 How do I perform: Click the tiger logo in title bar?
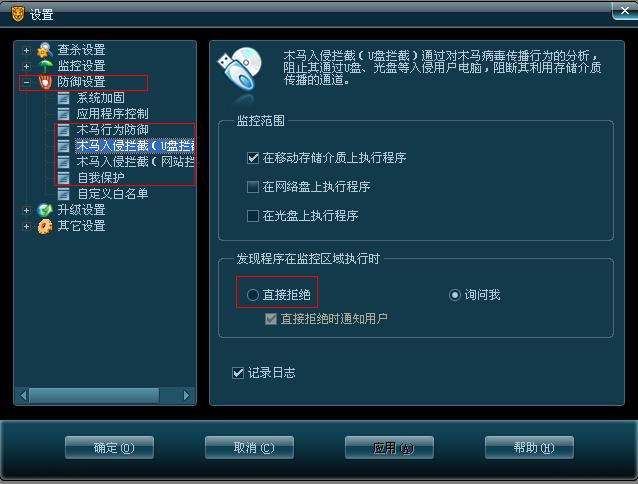(17, 14)
